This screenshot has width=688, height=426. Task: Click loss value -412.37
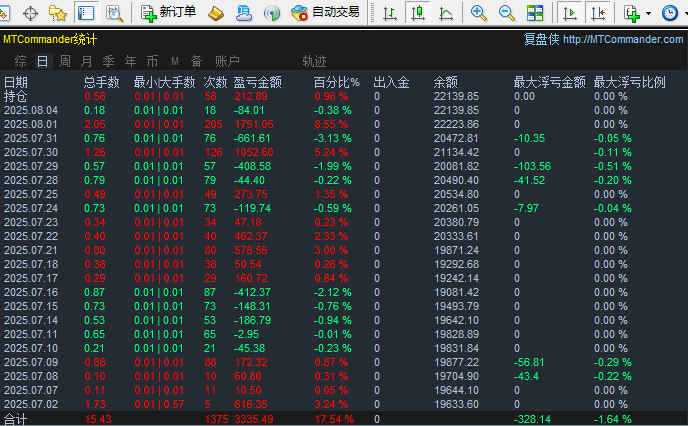pyautogui.click(x=252, y=292)
